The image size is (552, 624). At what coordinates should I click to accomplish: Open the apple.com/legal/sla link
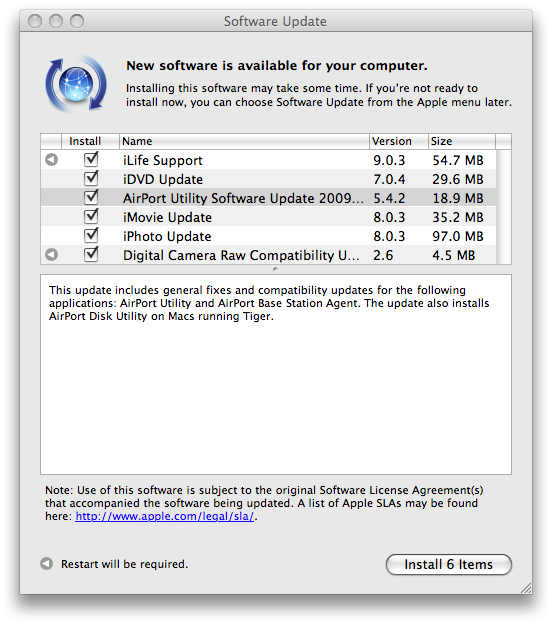[164, 517]
